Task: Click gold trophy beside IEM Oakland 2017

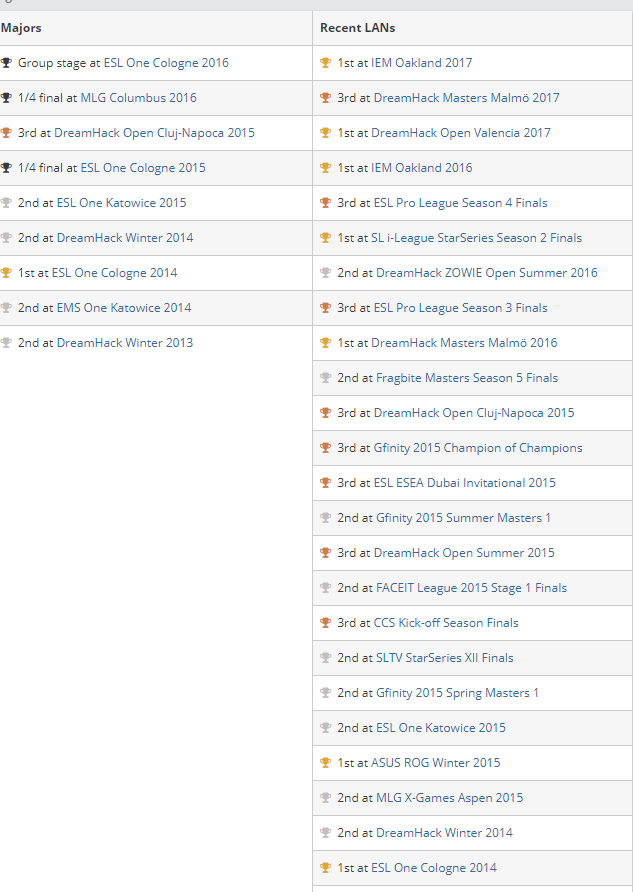Action: pyautogui.click(x=325, y=63)
